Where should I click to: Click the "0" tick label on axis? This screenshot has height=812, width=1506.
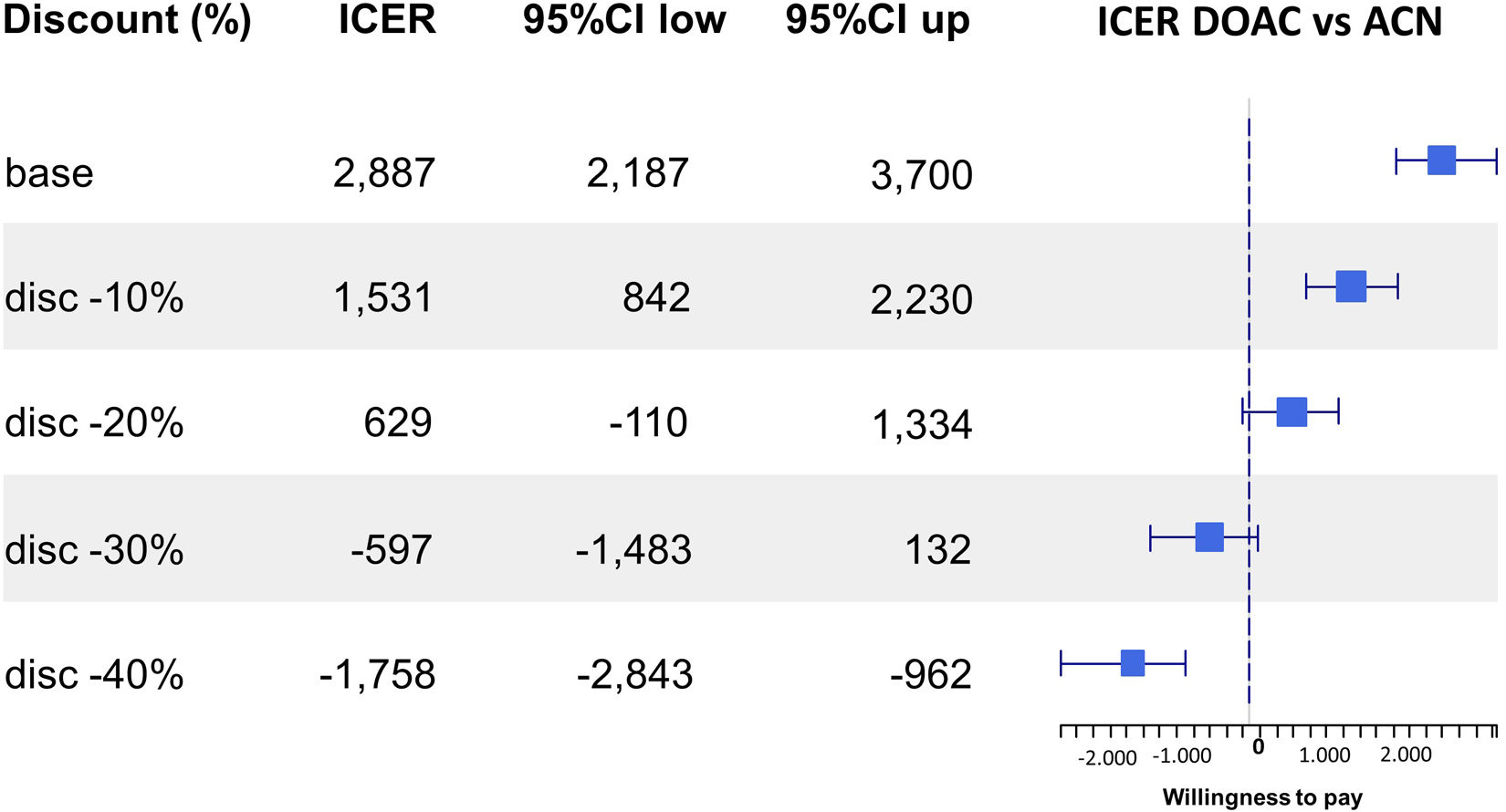[1259, 748]
